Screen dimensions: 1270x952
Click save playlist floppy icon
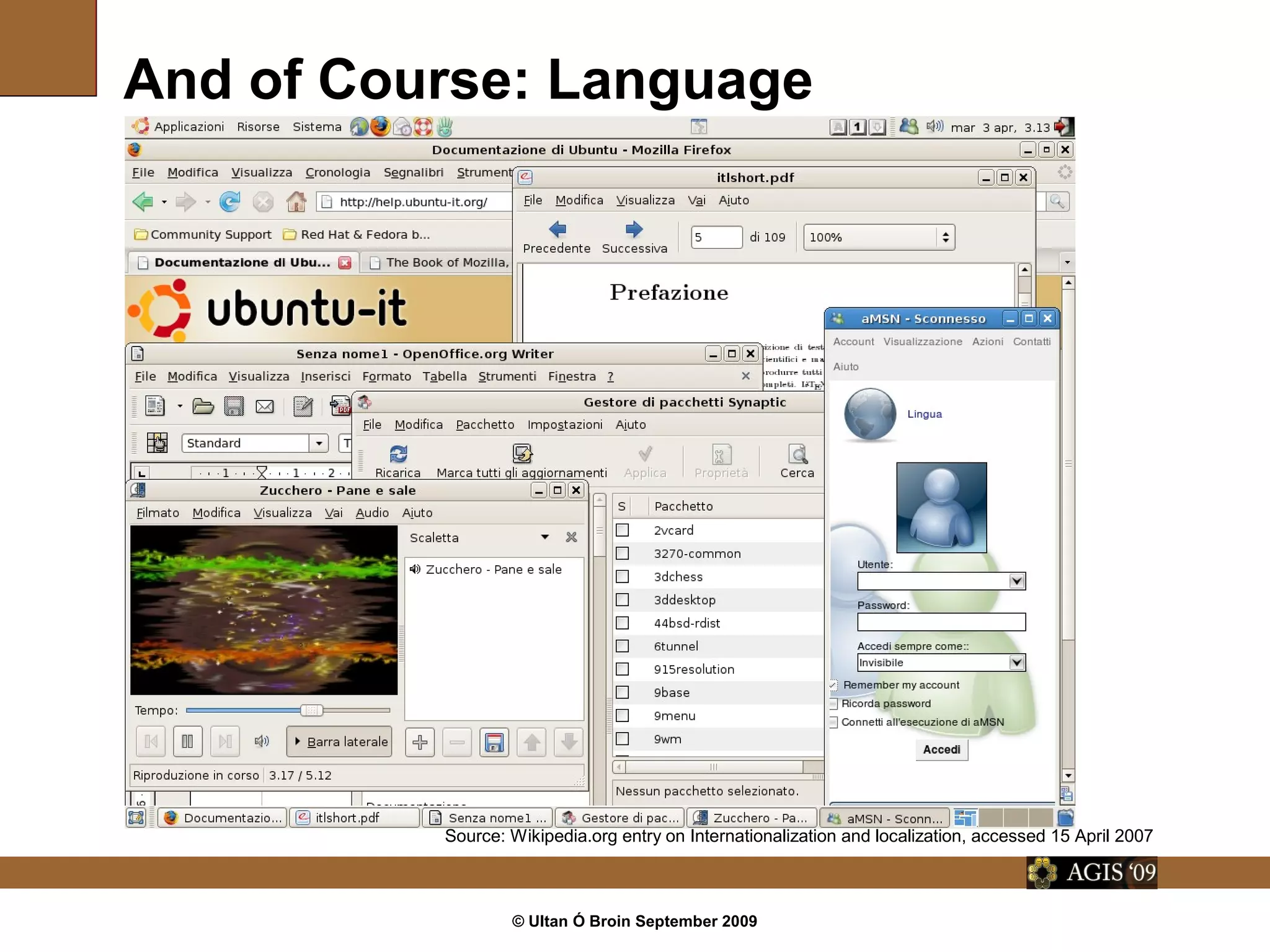[494, 742]
